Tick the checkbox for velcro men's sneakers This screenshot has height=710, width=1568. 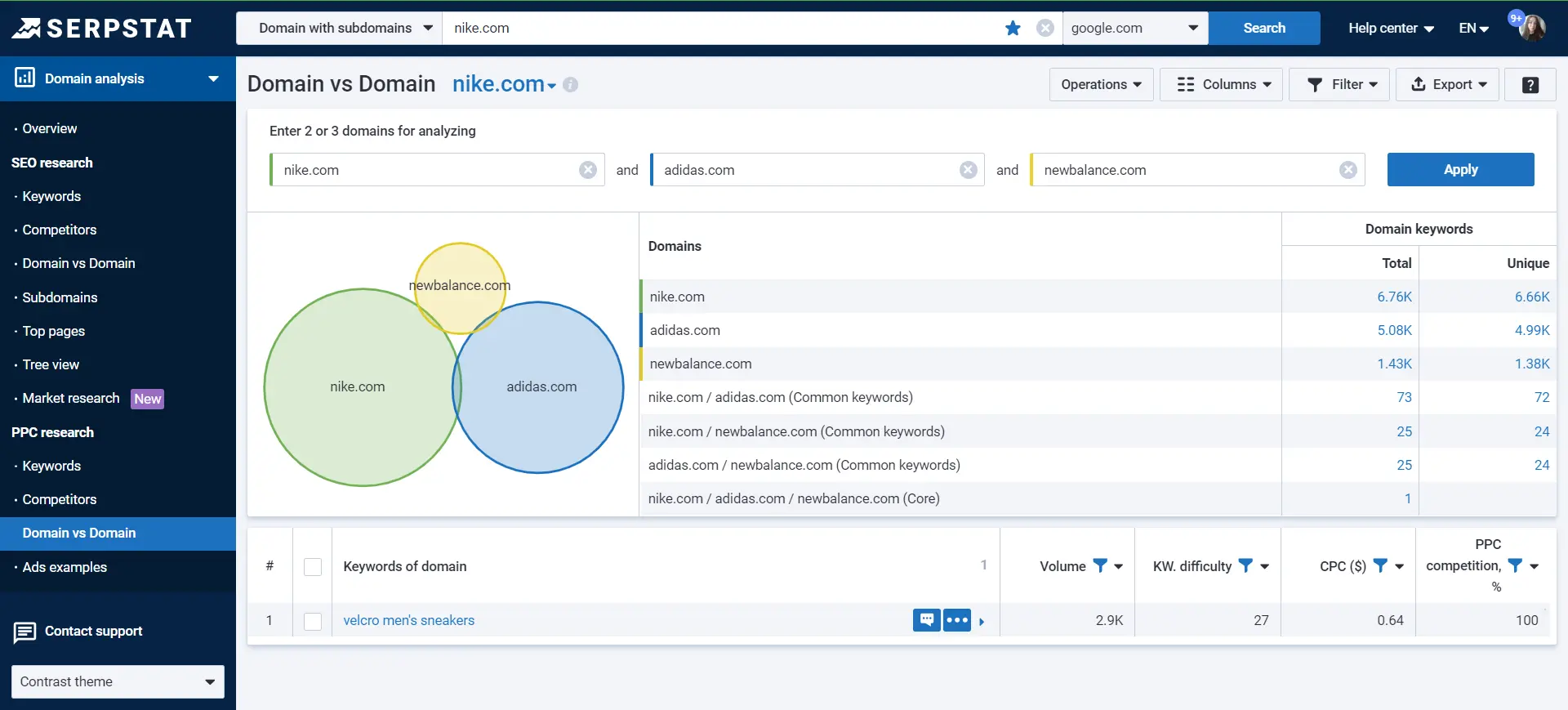tap(313, 621)
